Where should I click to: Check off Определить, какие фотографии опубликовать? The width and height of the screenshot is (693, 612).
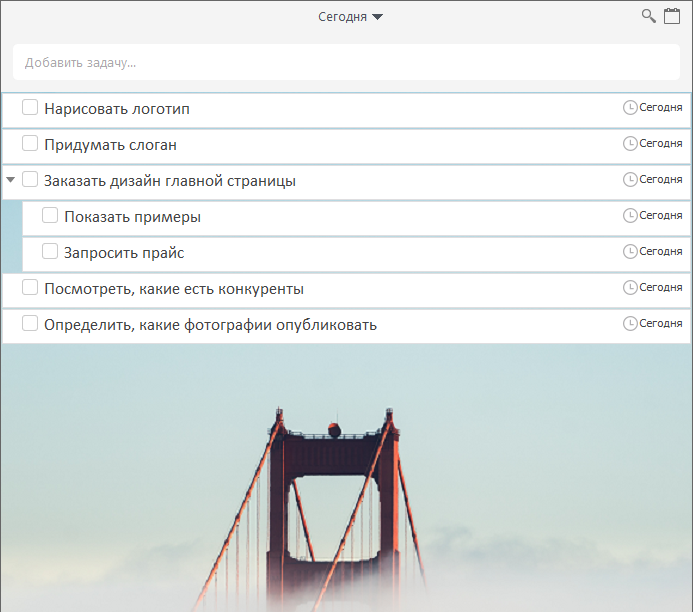(x=30, y=323)
